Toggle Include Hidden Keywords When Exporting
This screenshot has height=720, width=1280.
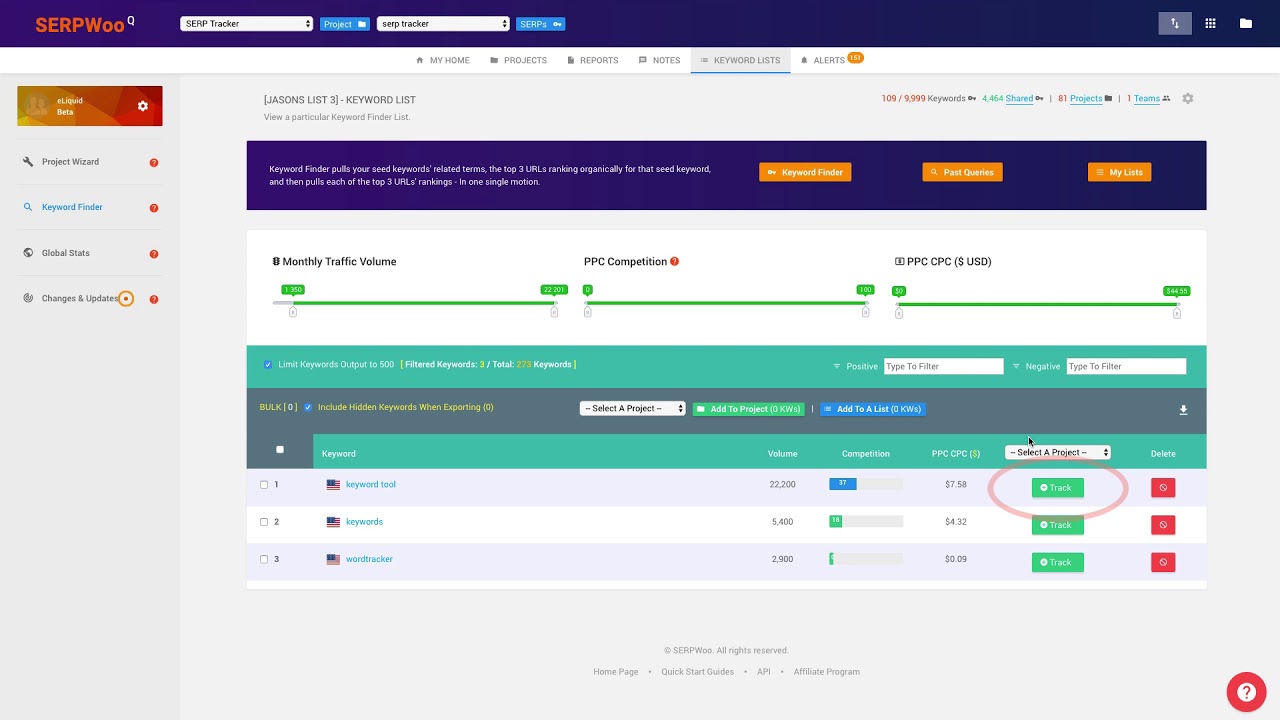pos(308,408)
